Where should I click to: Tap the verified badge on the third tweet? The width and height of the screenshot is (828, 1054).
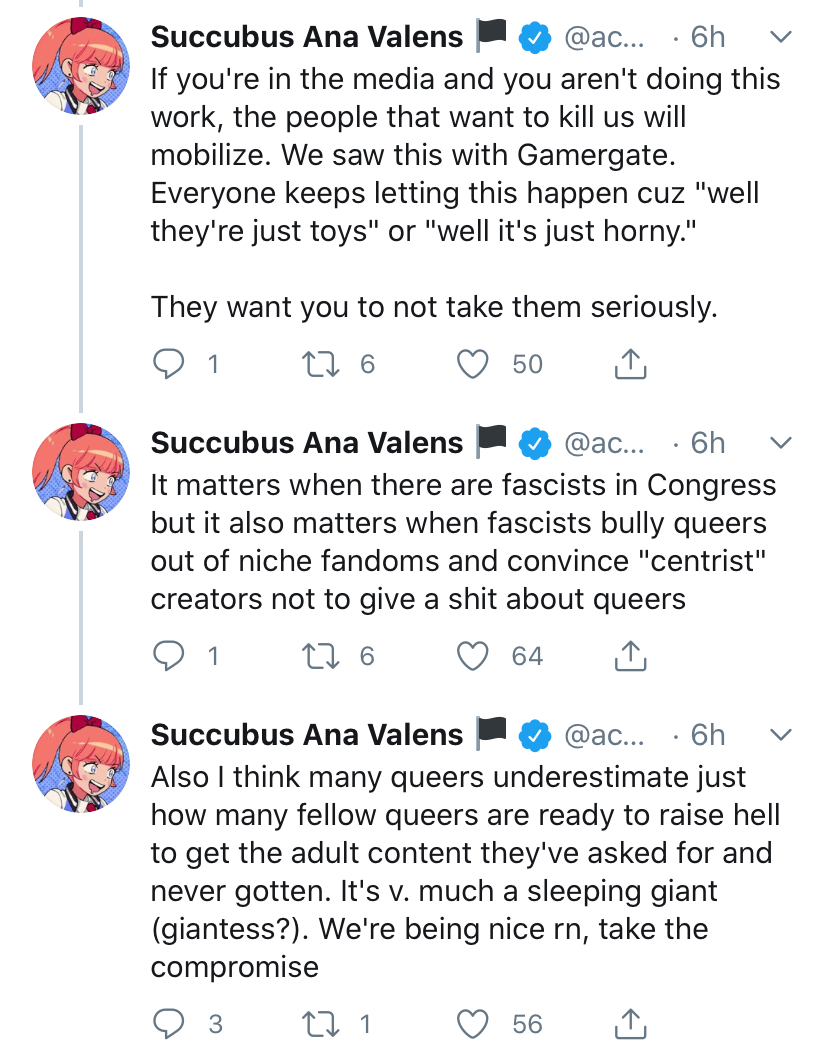pos(537,735)
